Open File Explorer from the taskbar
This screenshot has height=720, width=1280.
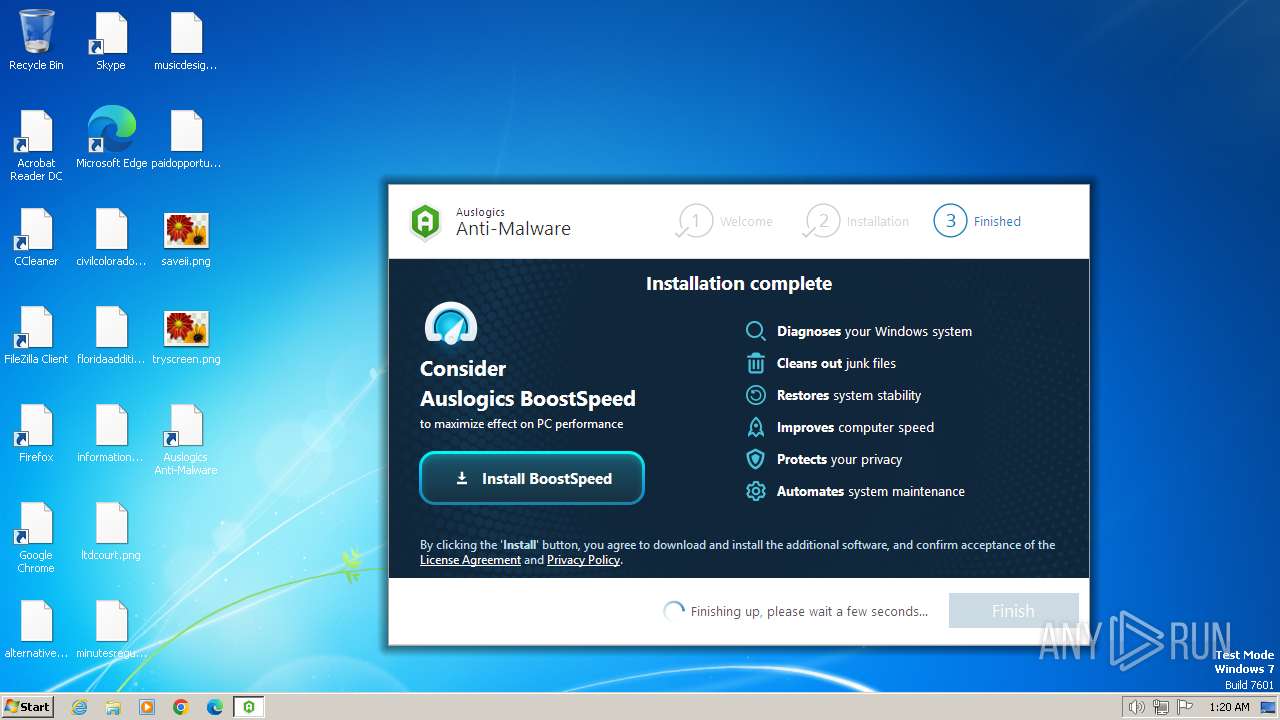(x=113, y=707)
